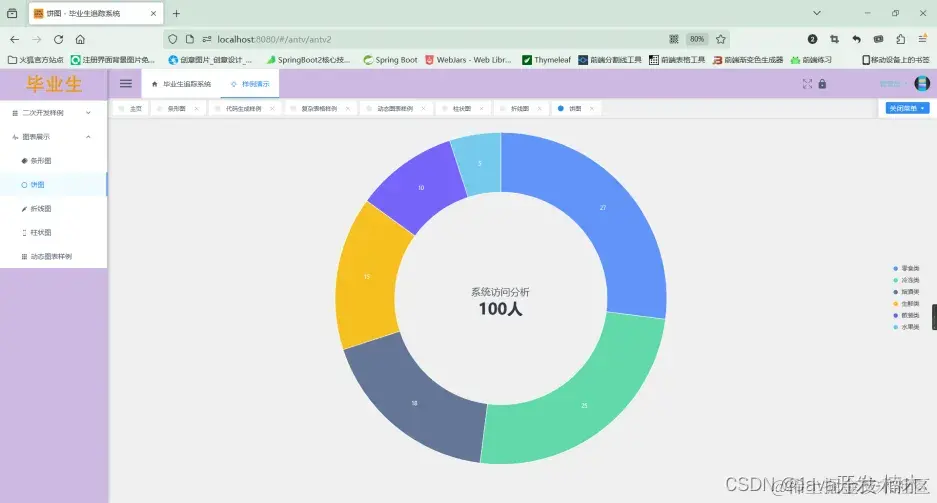Click the grid icon beside 动态图表样例
937x503 pixels.
(x=24, y=256)
